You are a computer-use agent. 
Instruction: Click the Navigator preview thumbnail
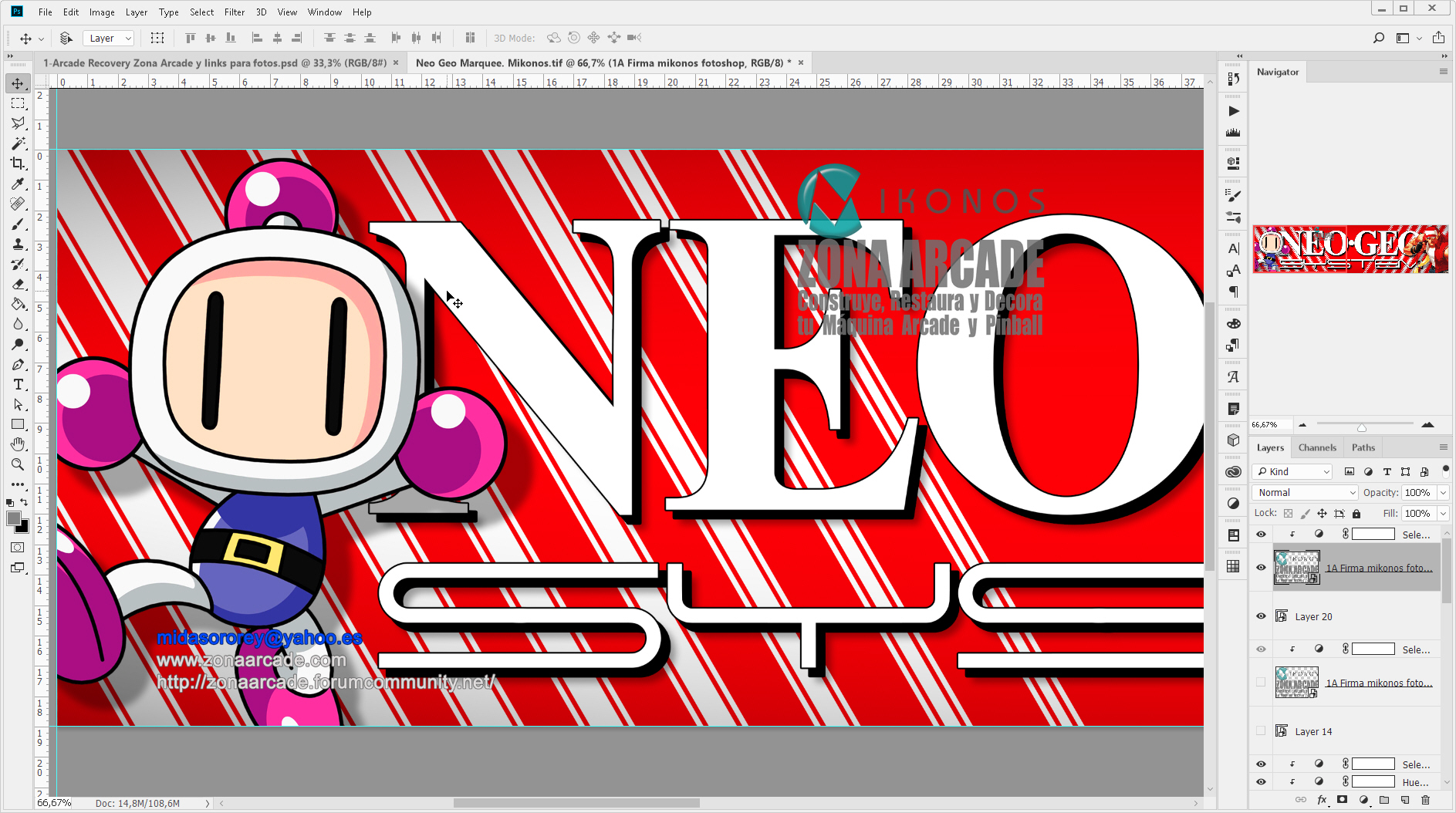click(1350, 248)
